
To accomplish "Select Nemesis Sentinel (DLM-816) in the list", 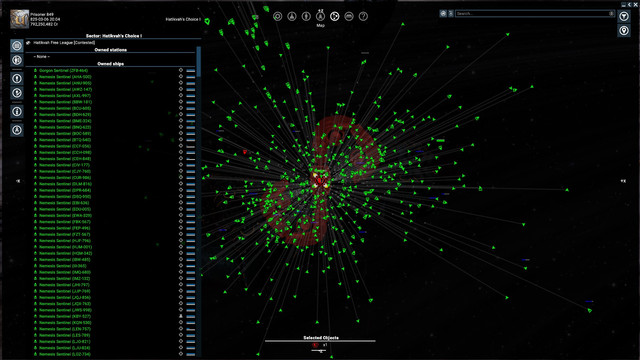I will pyautogui.click(x=65, y=184).
